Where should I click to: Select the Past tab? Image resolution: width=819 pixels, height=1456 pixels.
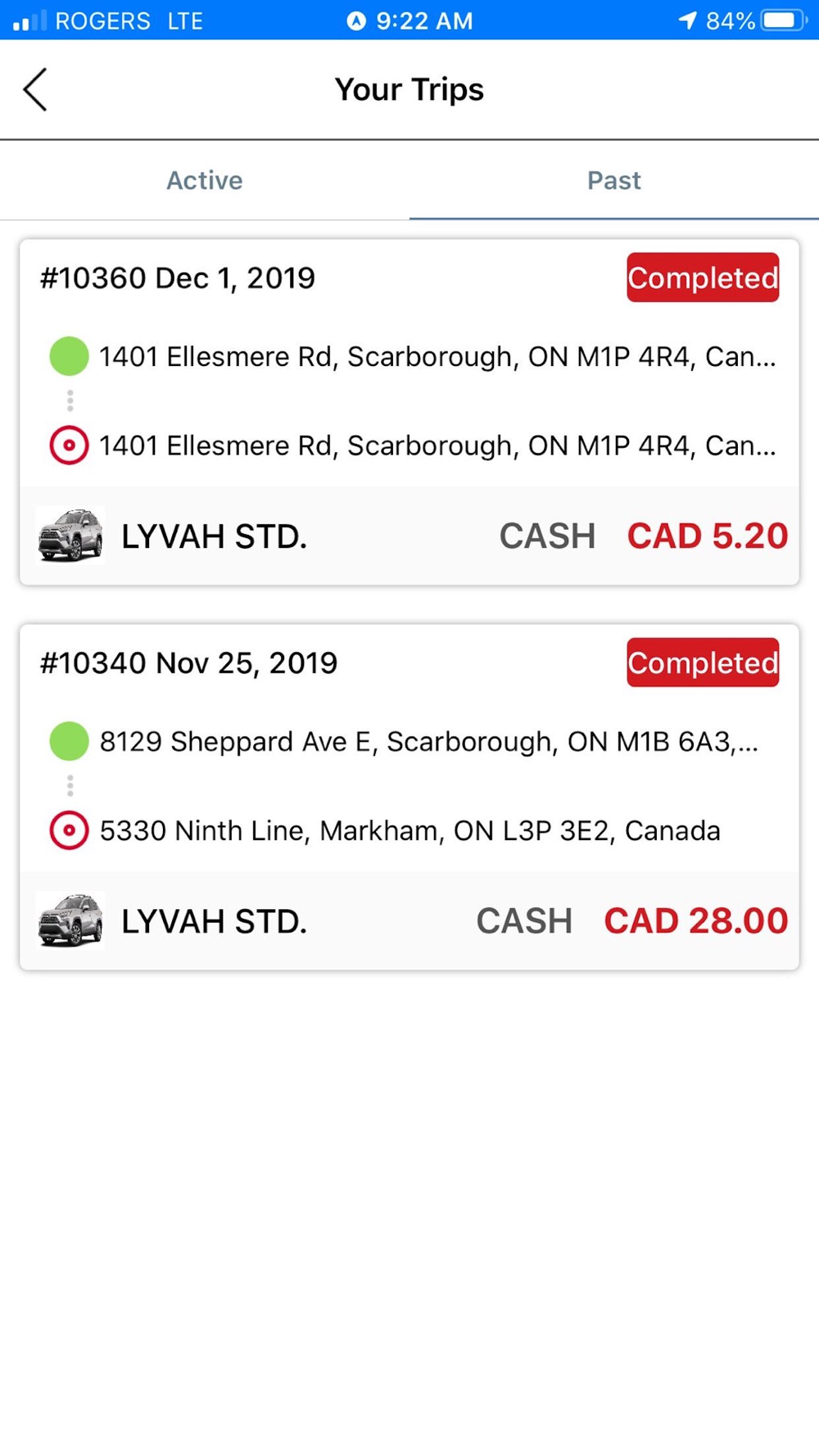tap(614, 180)
